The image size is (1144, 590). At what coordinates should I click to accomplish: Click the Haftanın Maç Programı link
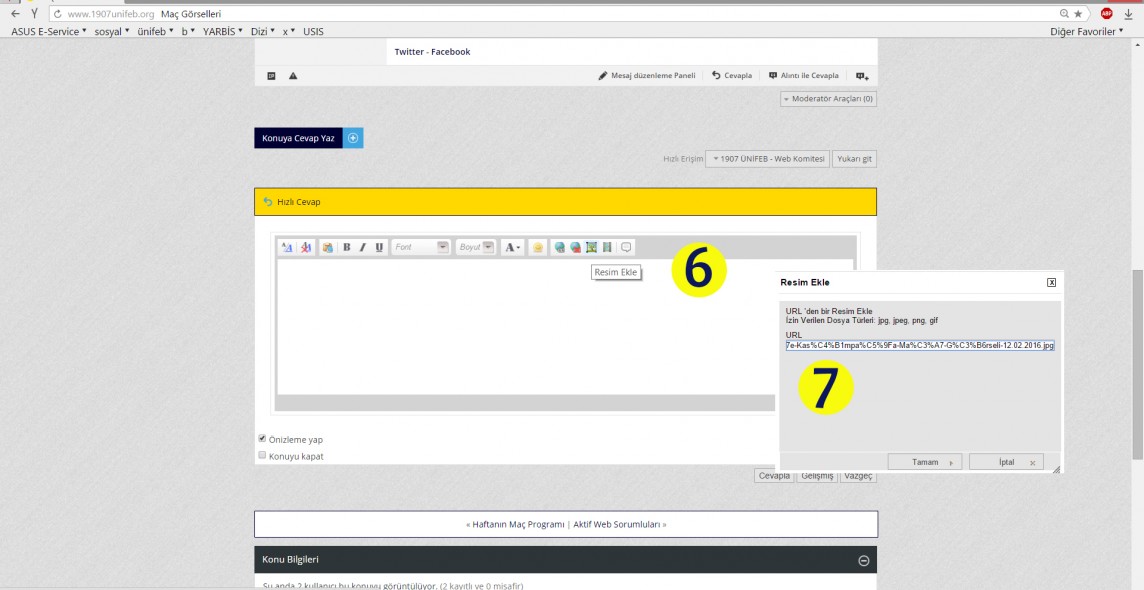pos(517,524)
